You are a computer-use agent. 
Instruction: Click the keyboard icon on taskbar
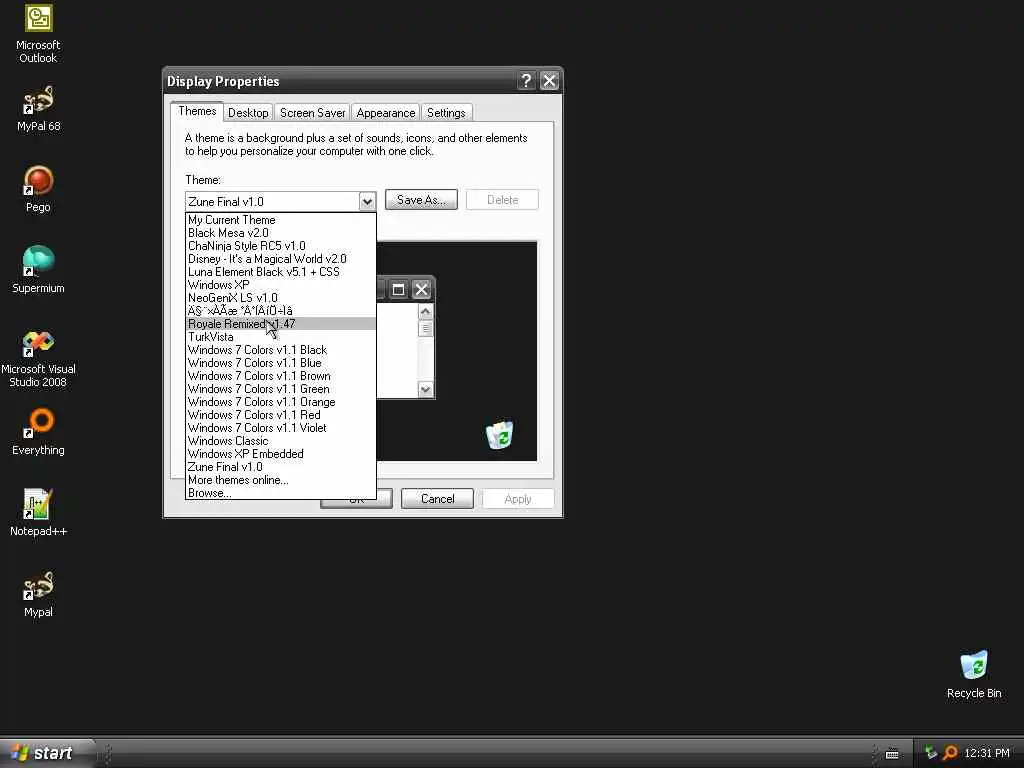[892, 754]
